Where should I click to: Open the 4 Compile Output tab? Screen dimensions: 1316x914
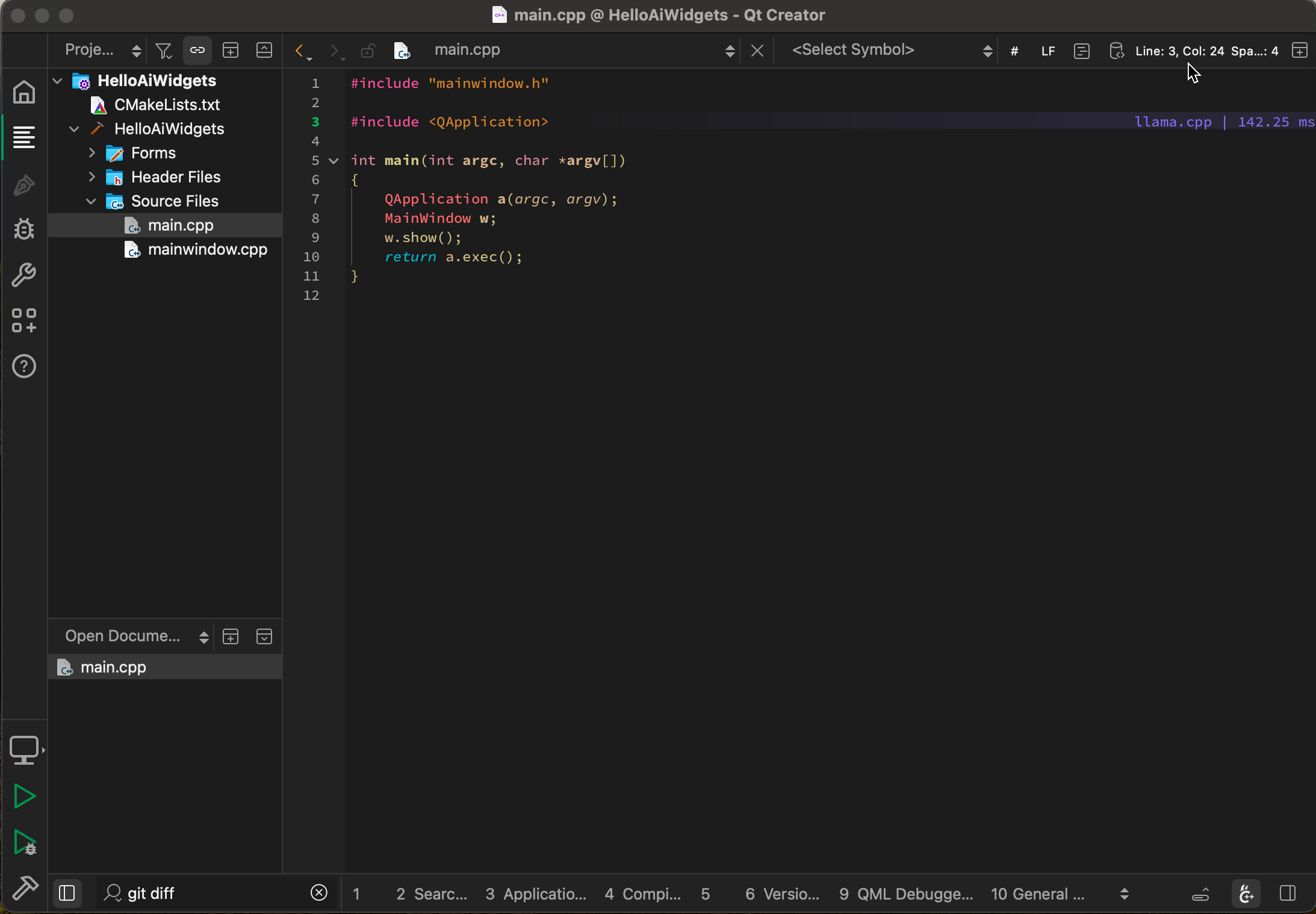tap(643, 894)
